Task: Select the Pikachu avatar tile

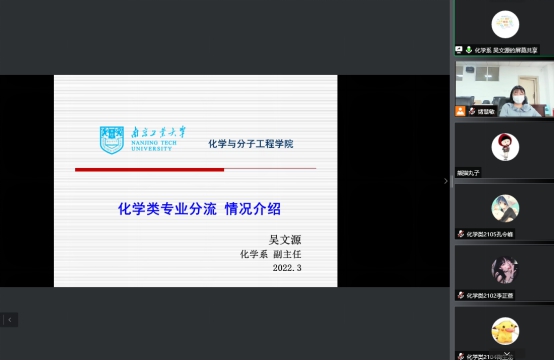Action: (x=505, y=331)
